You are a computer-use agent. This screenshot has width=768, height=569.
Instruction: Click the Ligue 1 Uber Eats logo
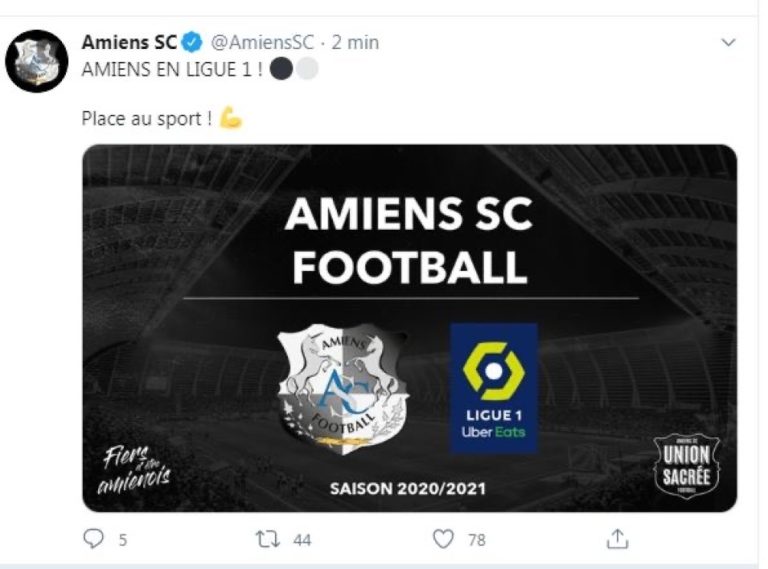point(493,387)
